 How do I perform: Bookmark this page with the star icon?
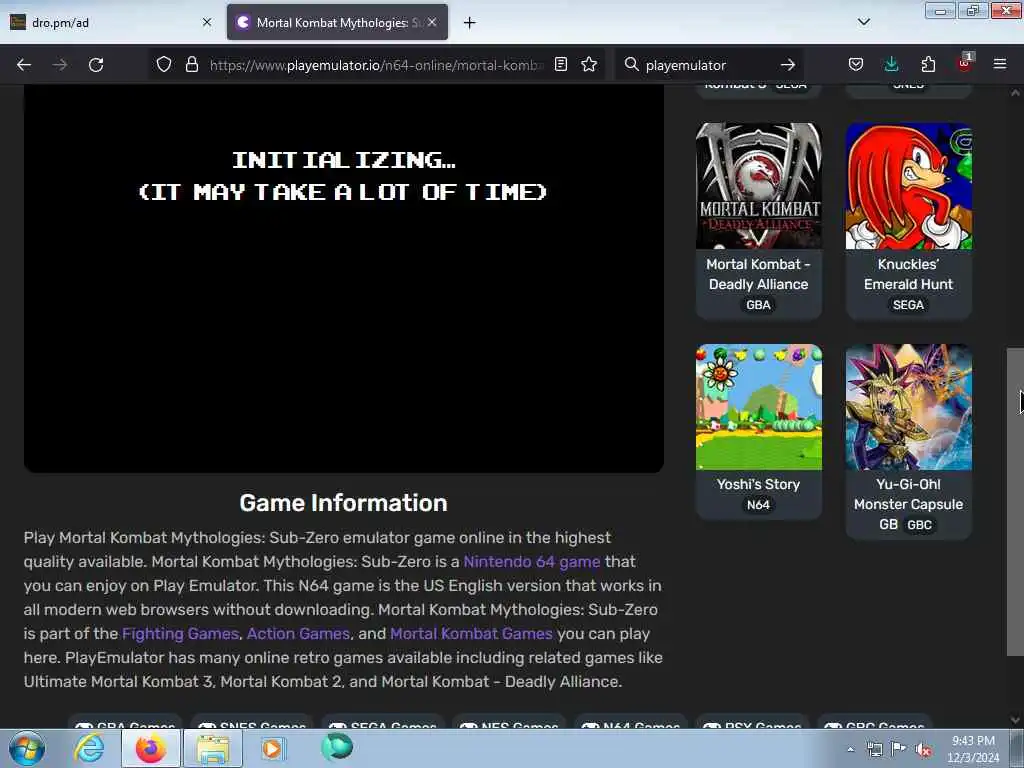point(589,65)
